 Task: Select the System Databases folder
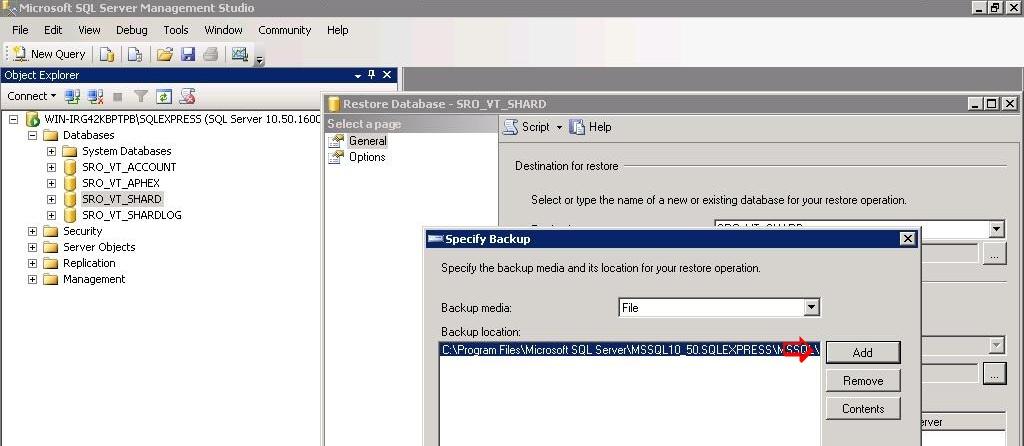click(127, 151)
